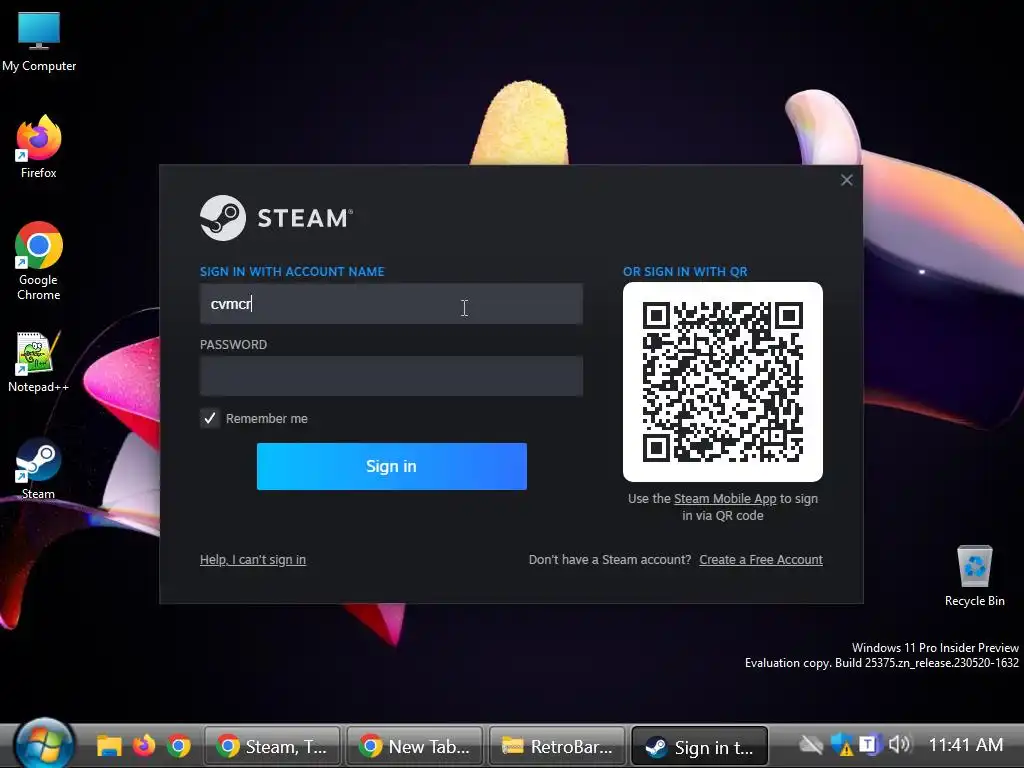
Task: Select the "Sign in t..." Steam taskbar button
Action: [x=699, y=746]
